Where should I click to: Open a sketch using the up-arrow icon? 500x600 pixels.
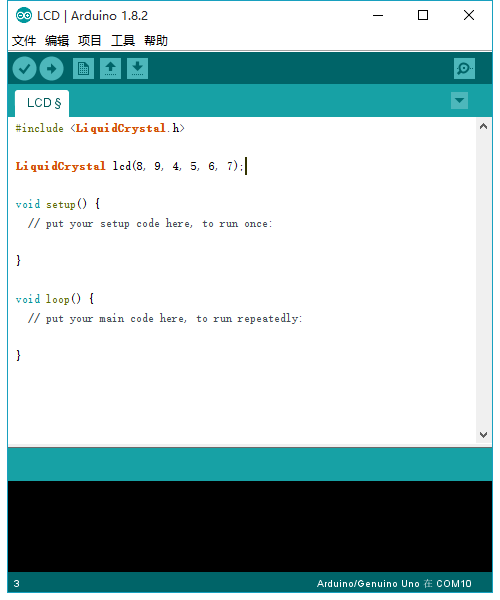111,69
